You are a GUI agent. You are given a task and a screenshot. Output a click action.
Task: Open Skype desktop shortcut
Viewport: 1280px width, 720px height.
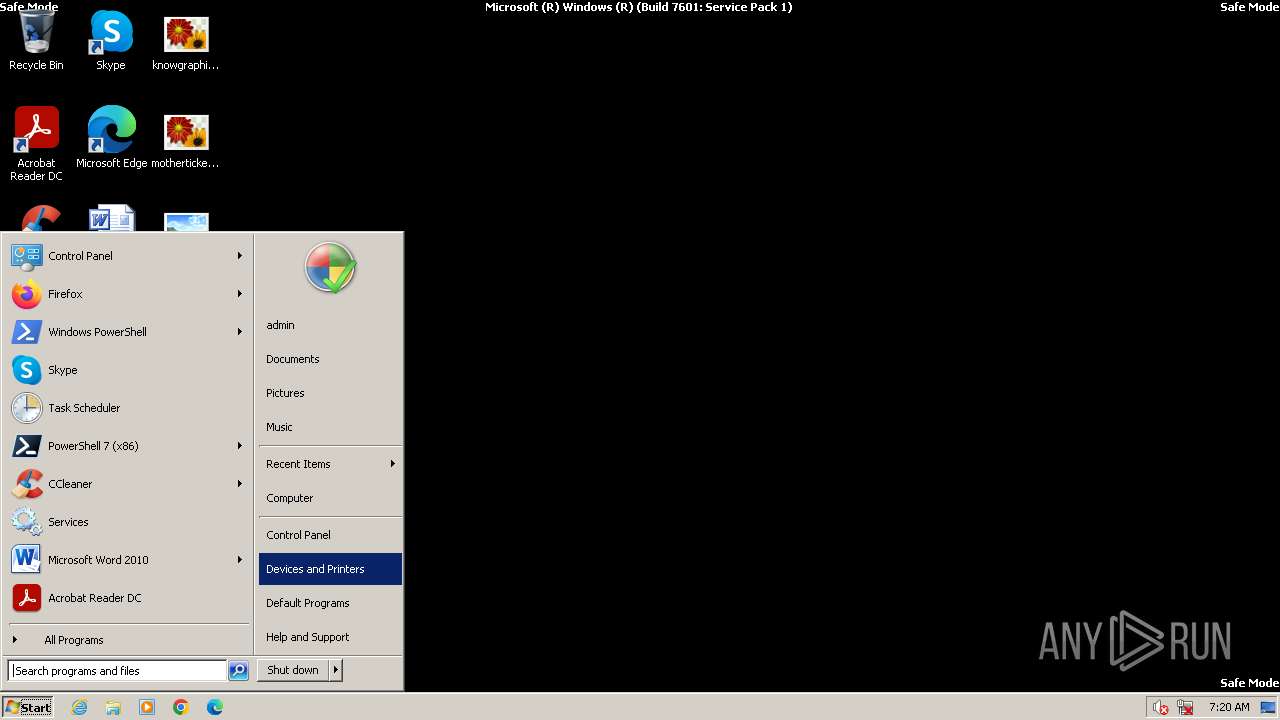(111, 42)
